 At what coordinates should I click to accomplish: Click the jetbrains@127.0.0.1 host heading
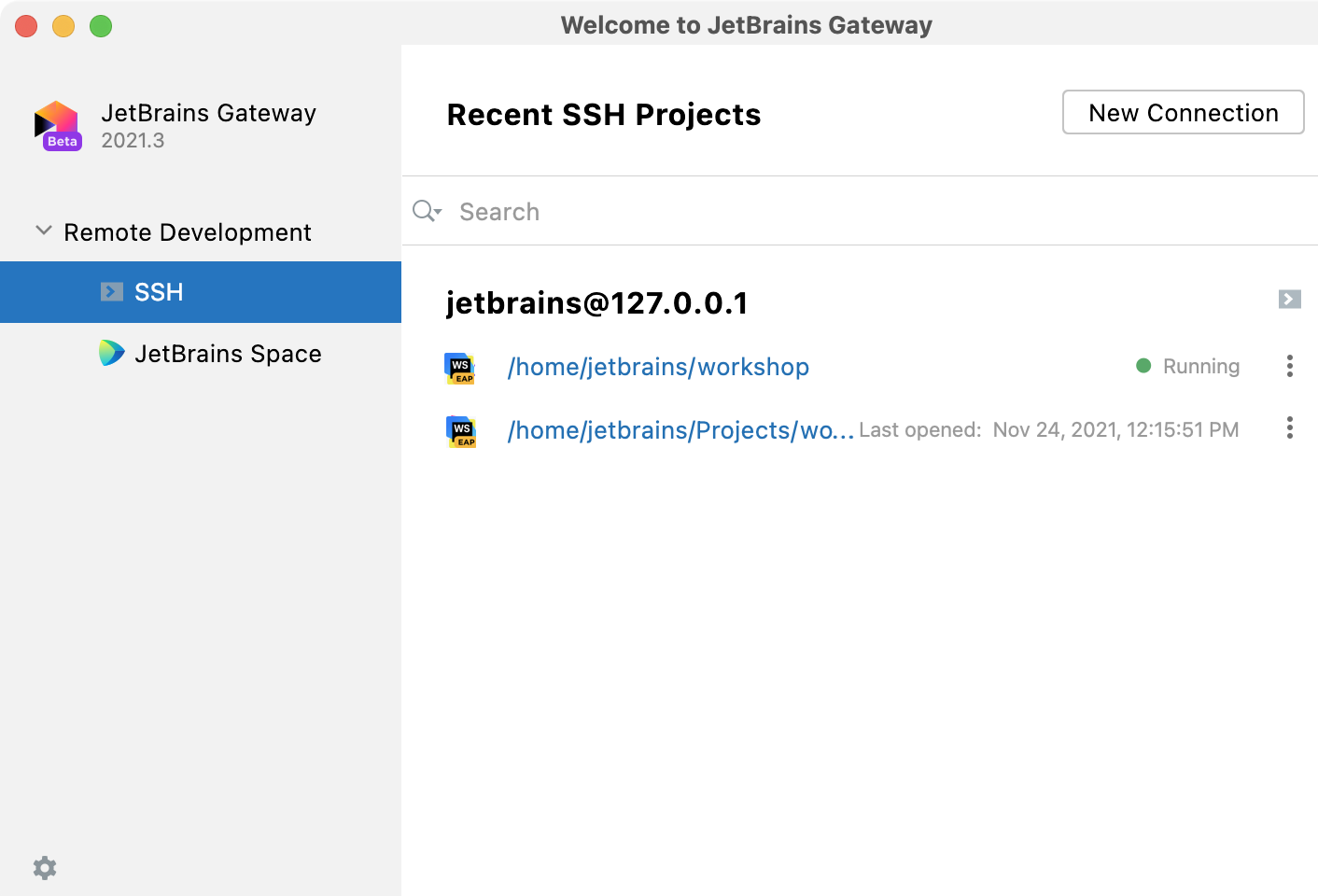pos(597,303)
